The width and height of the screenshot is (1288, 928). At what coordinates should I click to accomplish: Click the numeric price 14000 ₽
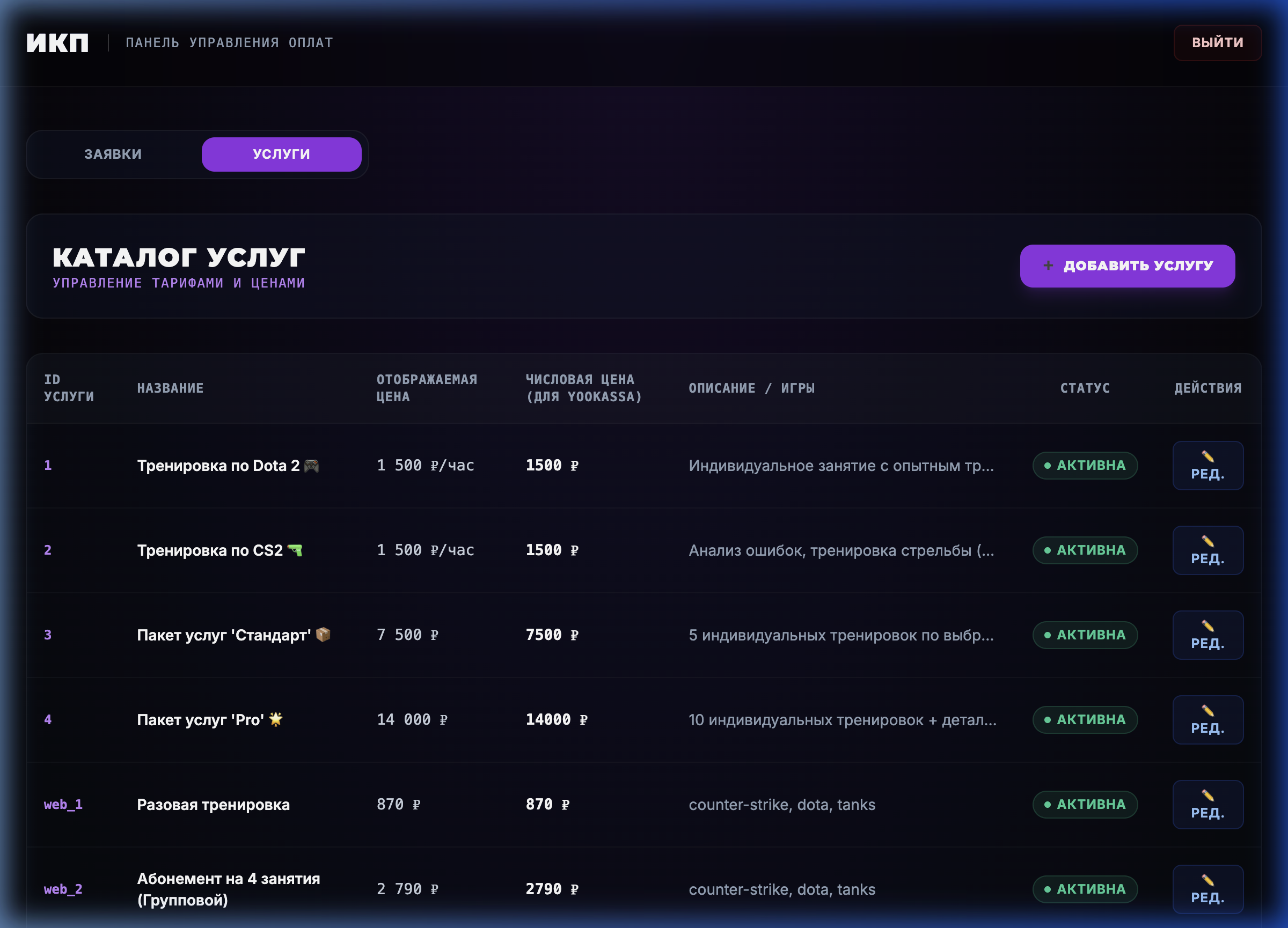click(x=557, y=719)
